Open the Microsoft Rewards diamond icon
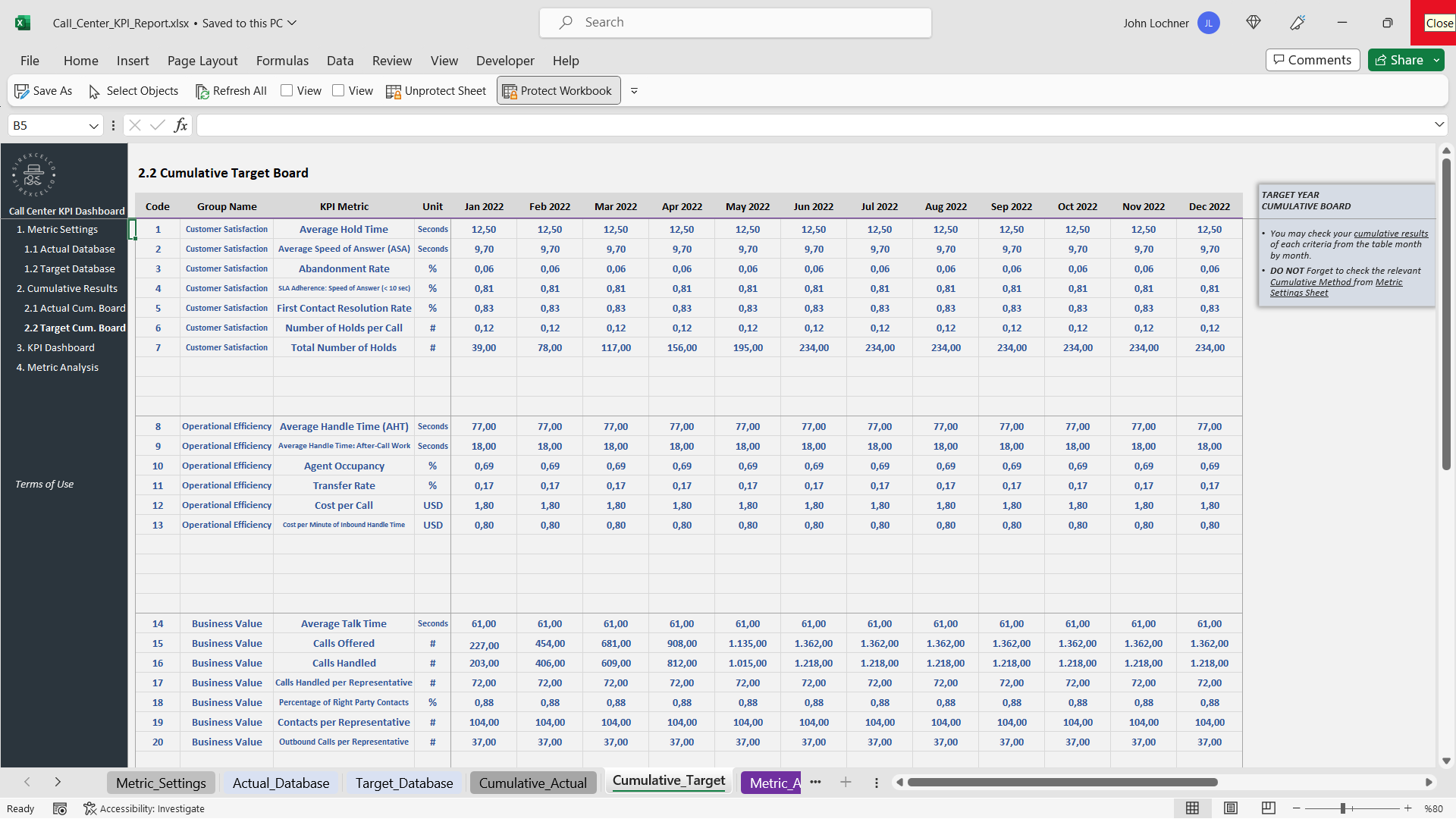This screenshot has width=1456, height=819. tap(1254, 23)
